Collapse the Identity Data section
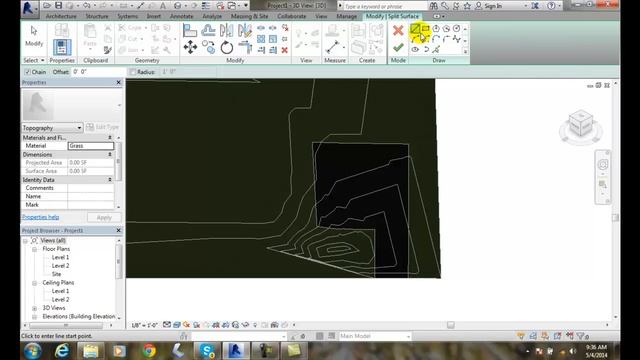 [110, 180]
